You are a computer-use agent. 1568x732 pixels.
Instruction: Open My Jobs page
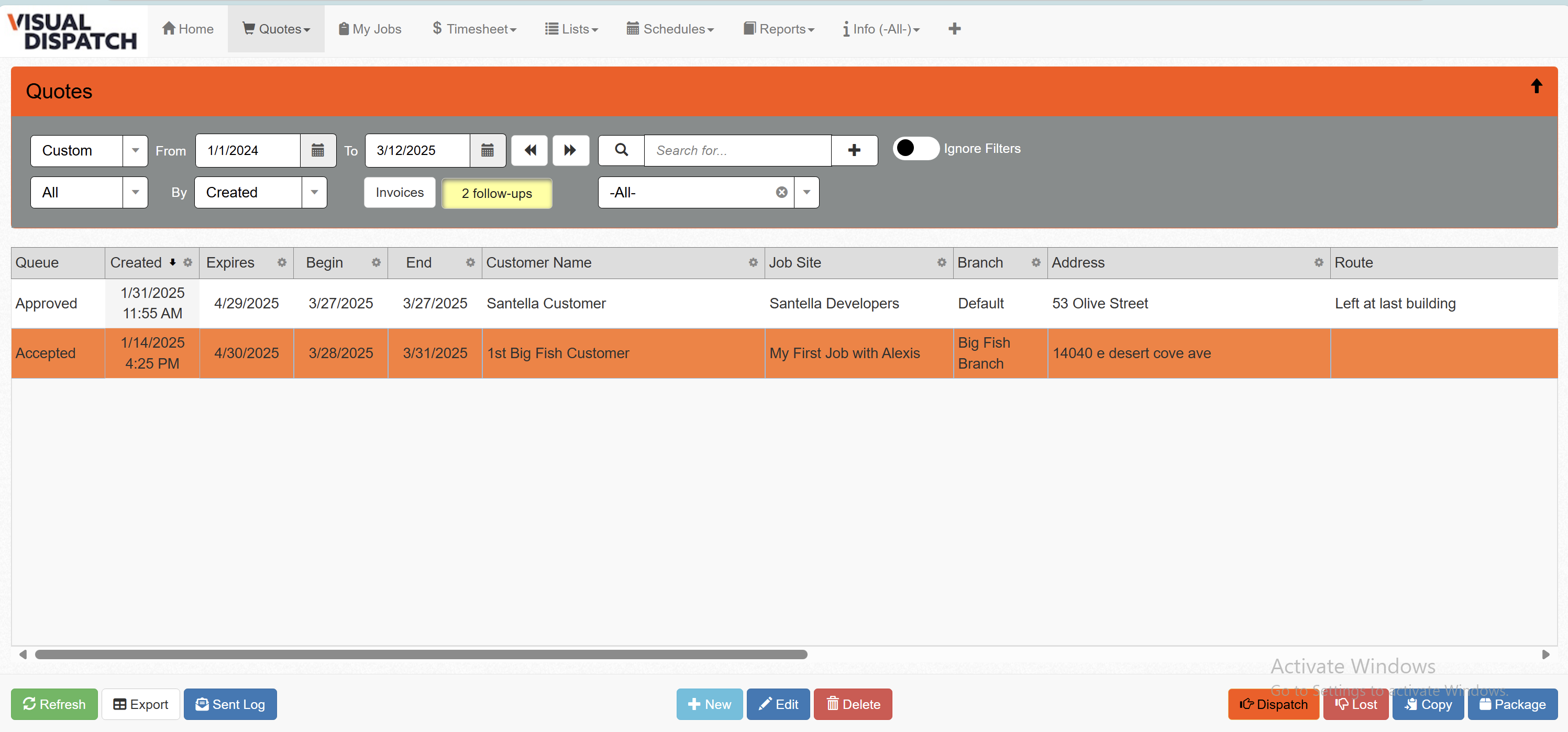click(x=370, y=29)
